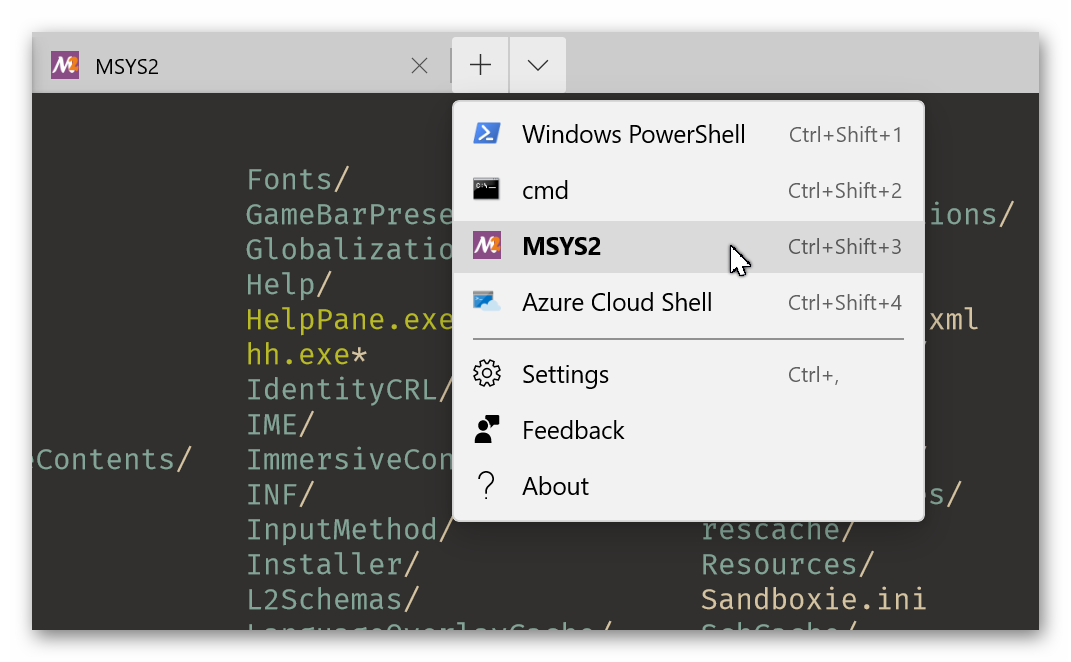
Task: Click the About question mark icon
Action: click(486, 486)
